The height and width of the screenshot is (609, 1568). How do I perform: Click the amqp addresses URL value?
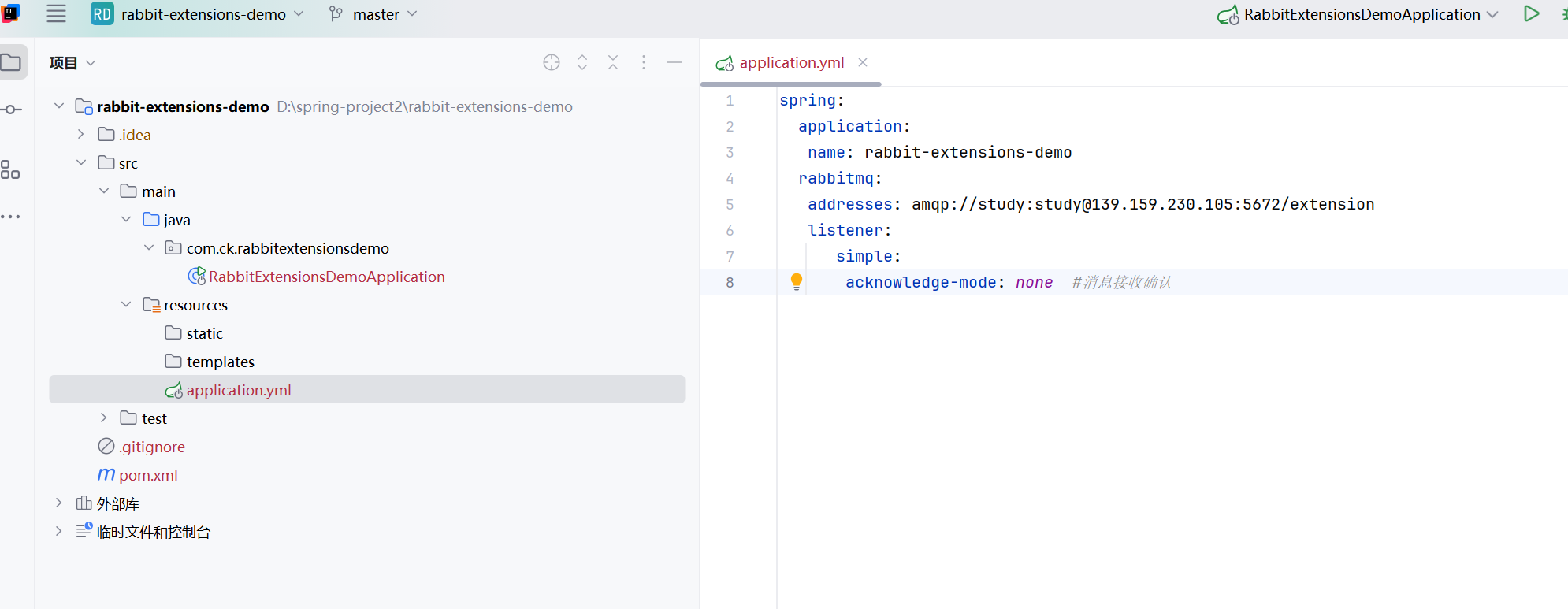[1143, 205]
